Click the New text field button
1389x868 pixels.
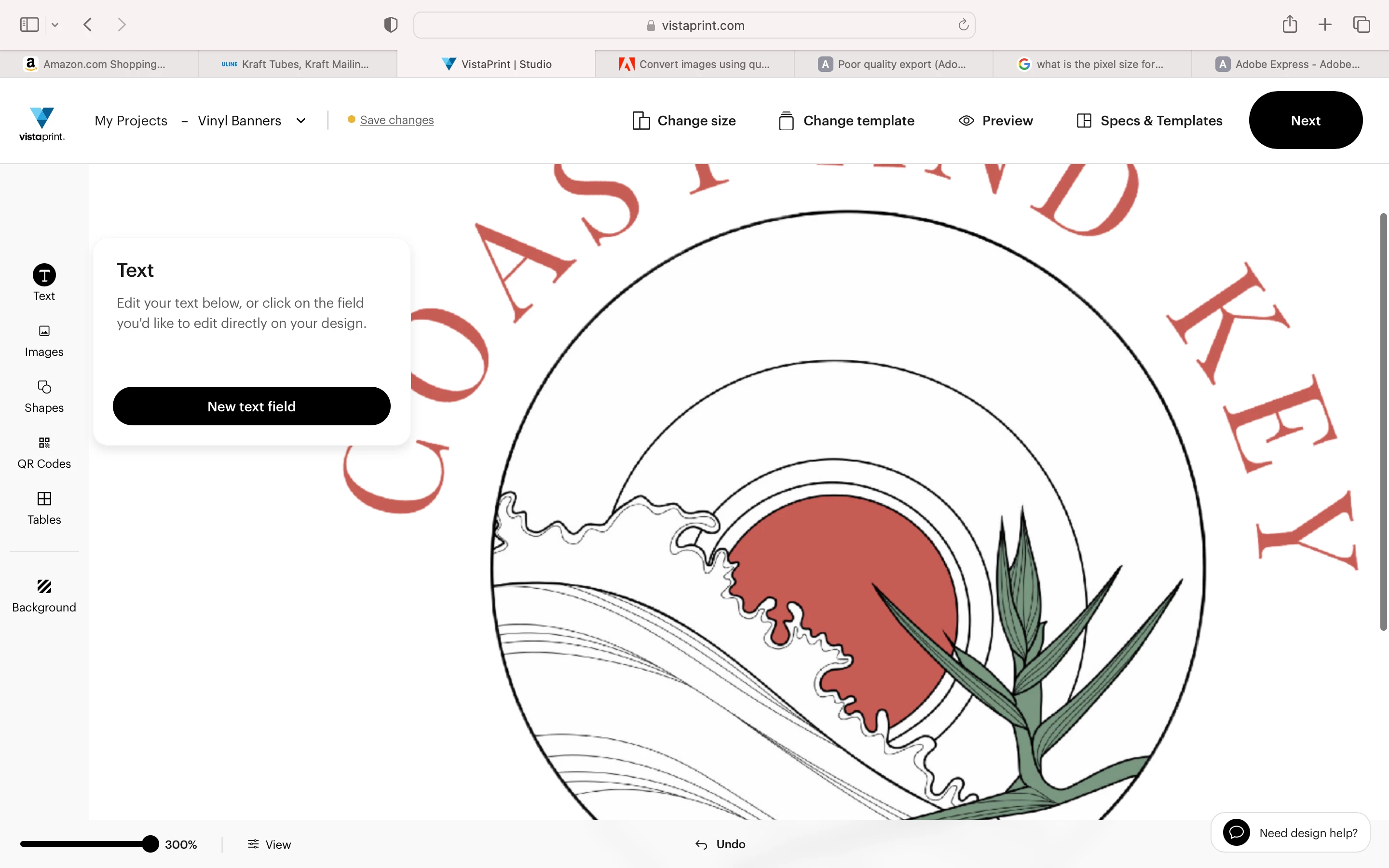tap(251, 406)
